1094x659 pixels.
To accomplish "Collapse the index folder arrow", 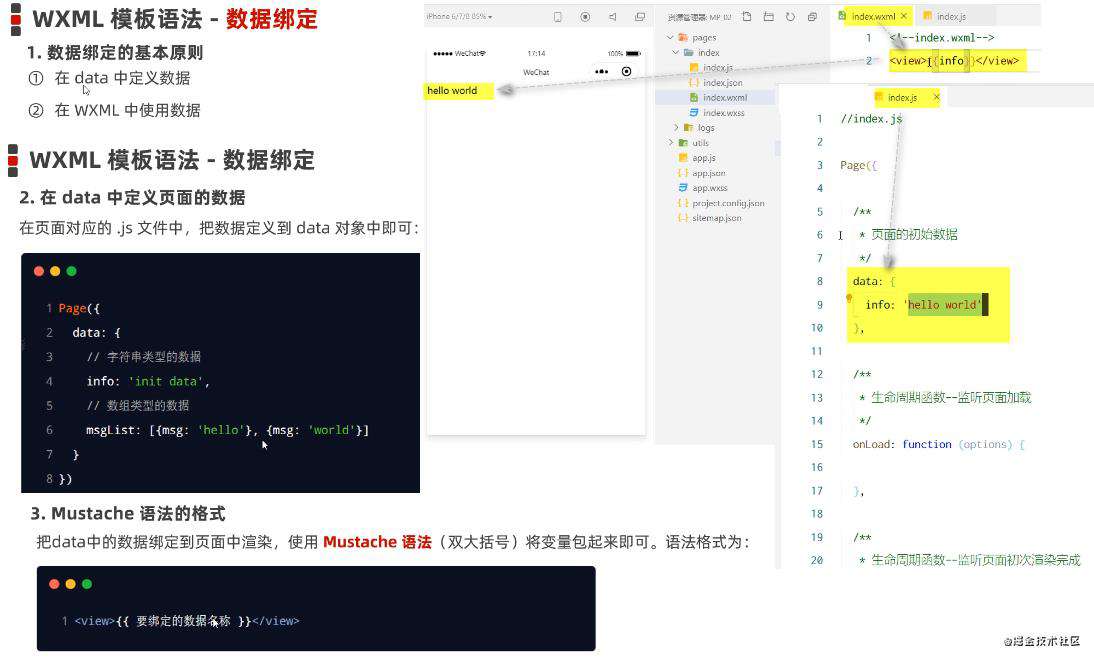I will [x=675, y=52].
